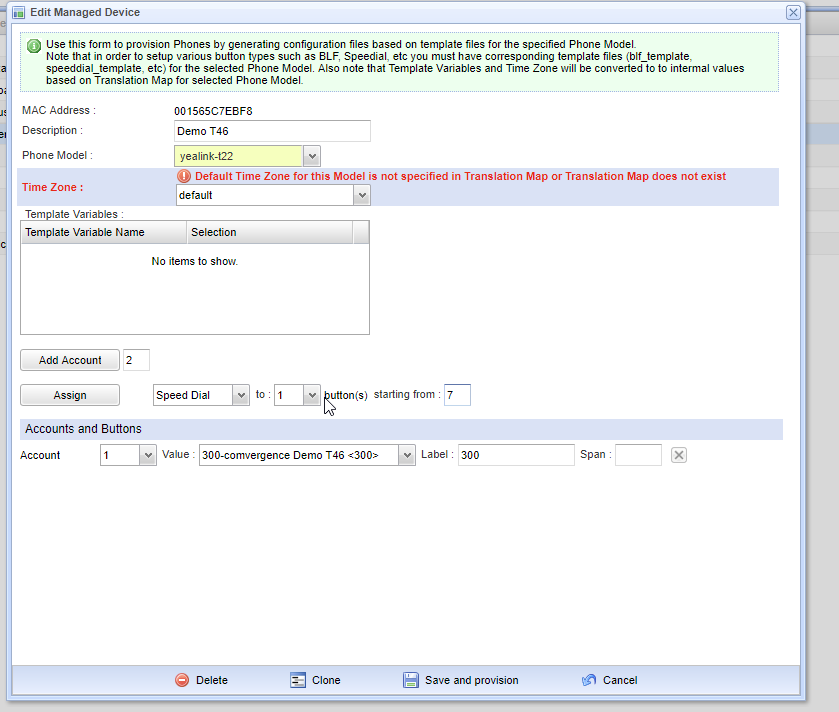The width and height of the screenshot is (839, 712).
Task: Open the button count dropdown
Action: click(x=311, y=395)
